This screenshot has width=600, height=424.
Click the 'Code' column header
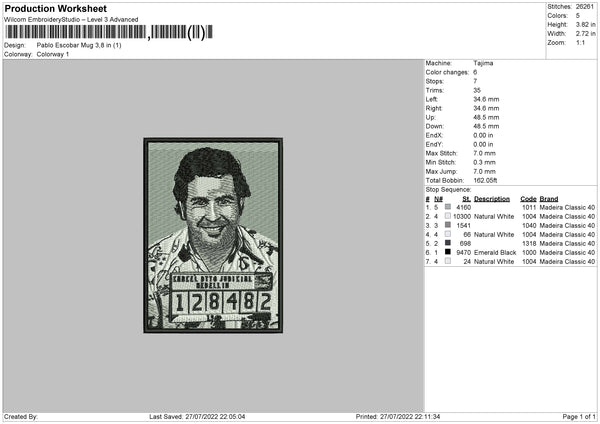tap(528, 199)
